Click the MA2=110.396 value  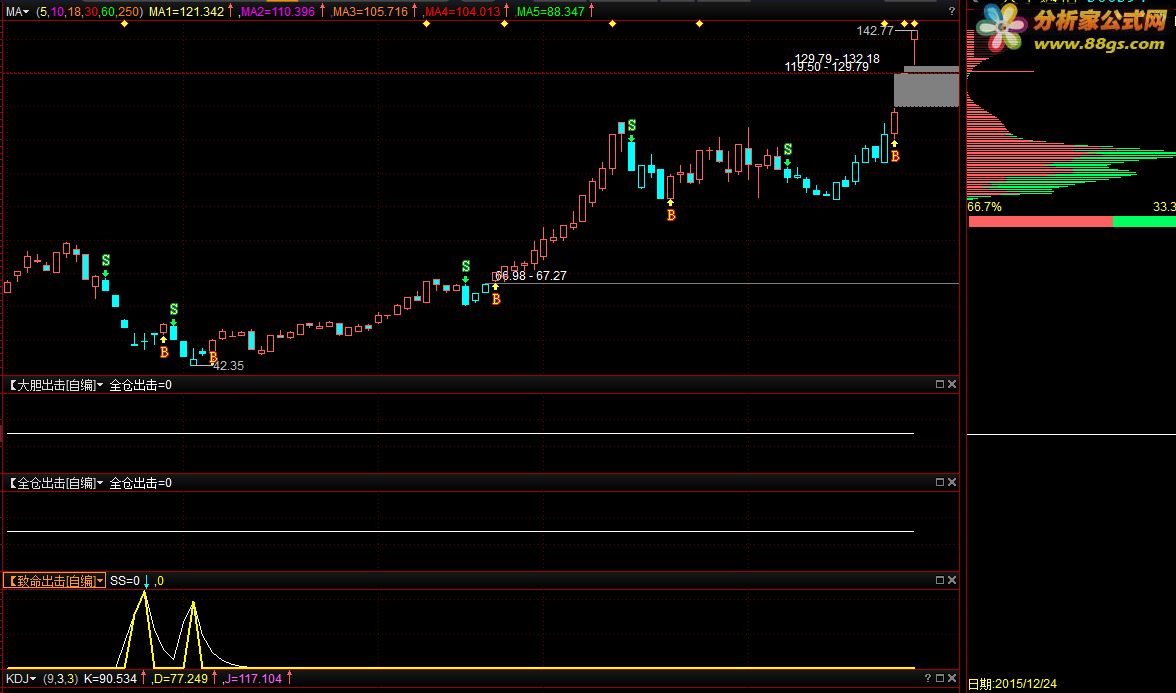(278, 11)
